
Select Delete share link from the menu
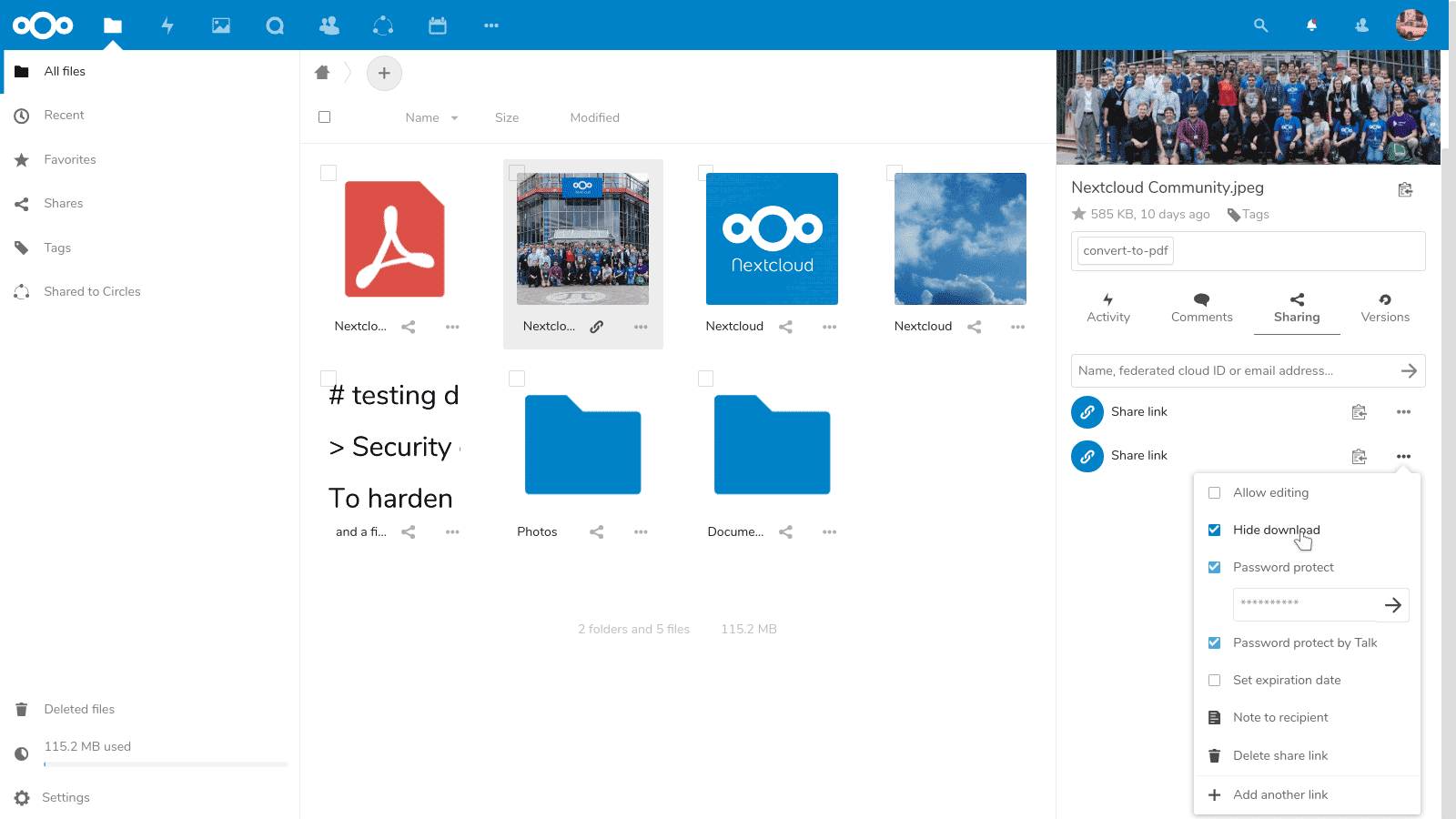coord(1280,755)
